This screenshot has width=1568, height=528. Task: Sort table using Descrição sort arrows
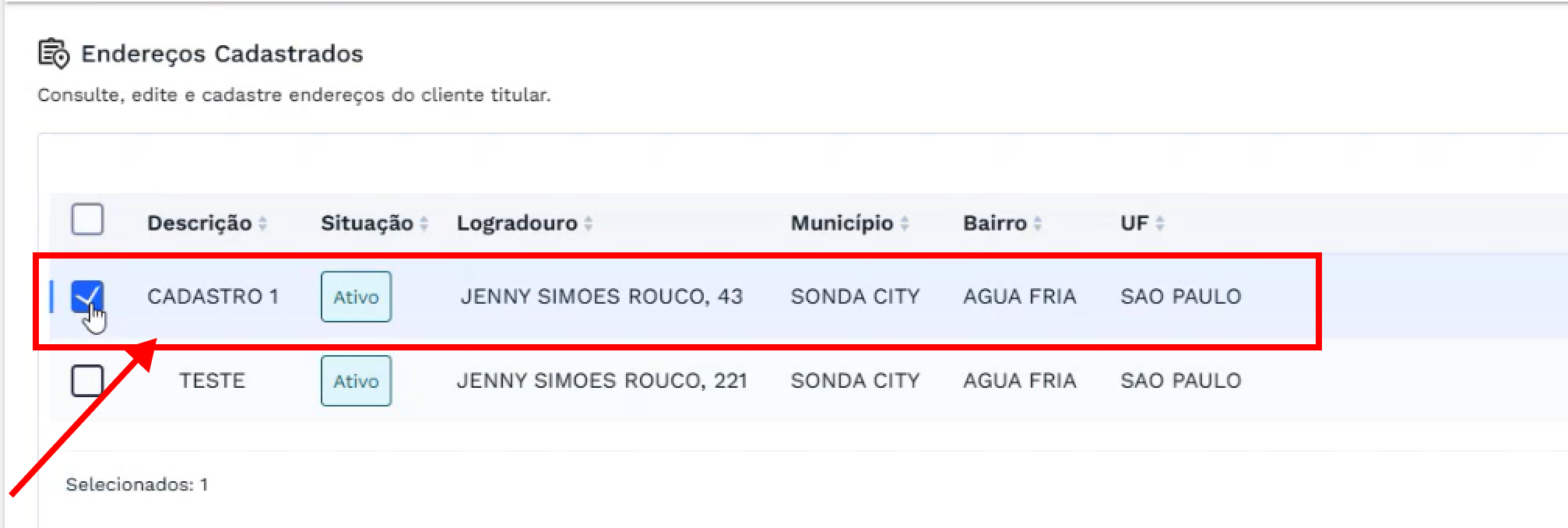(263, 224)
